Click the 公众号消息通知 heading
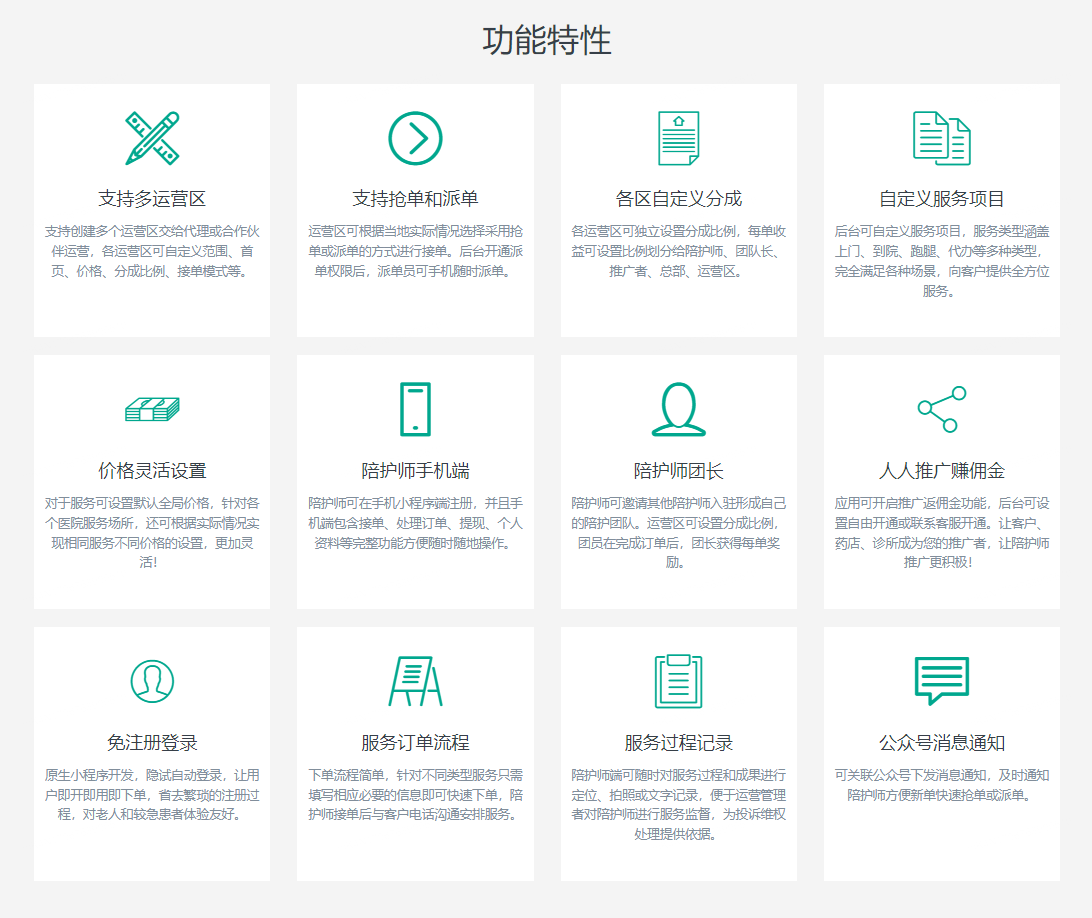Viewport: 1092px width, 918px height. (941, 743)
